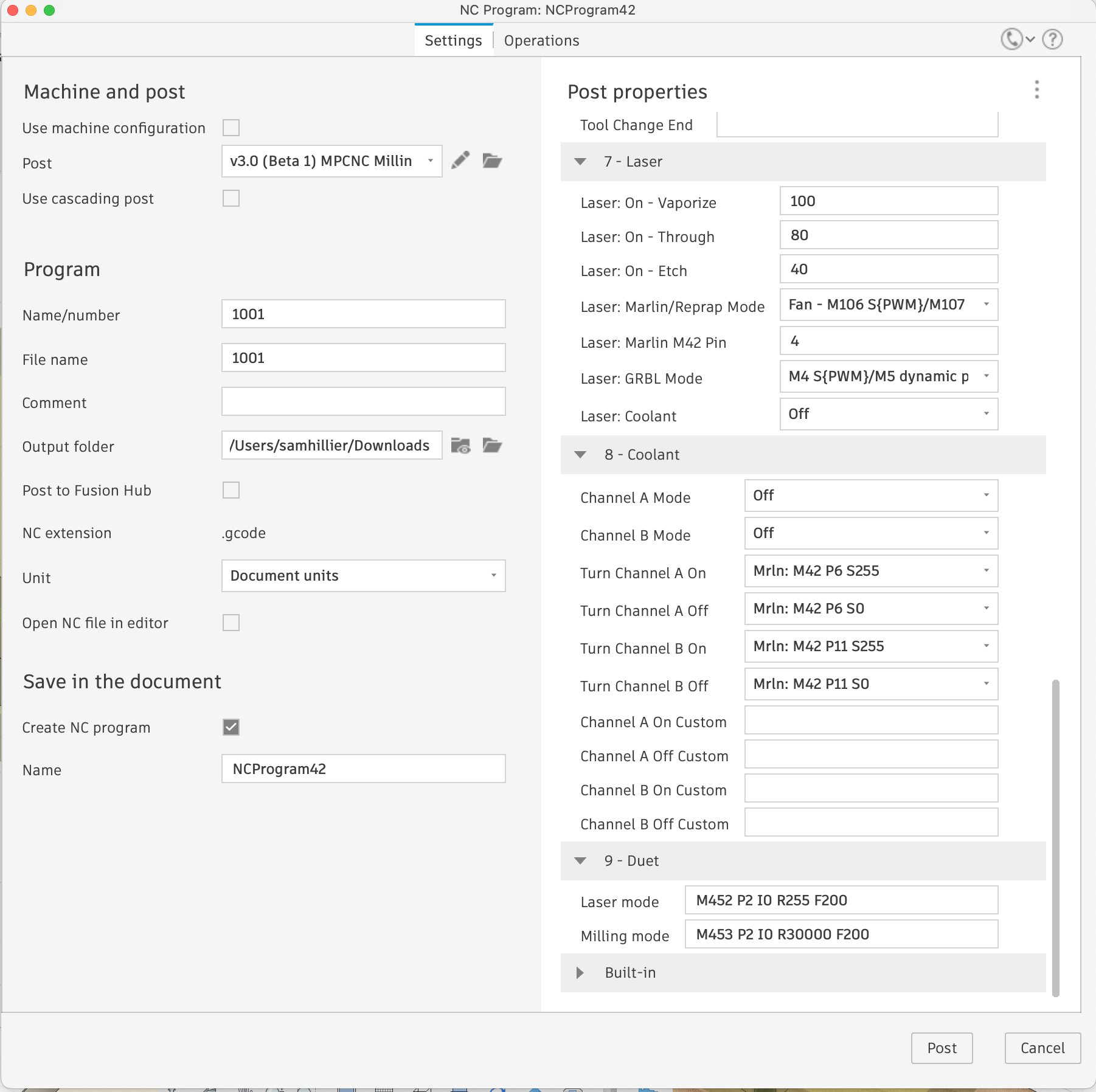Enable Use machine configuration checkbox

[231, 128]
